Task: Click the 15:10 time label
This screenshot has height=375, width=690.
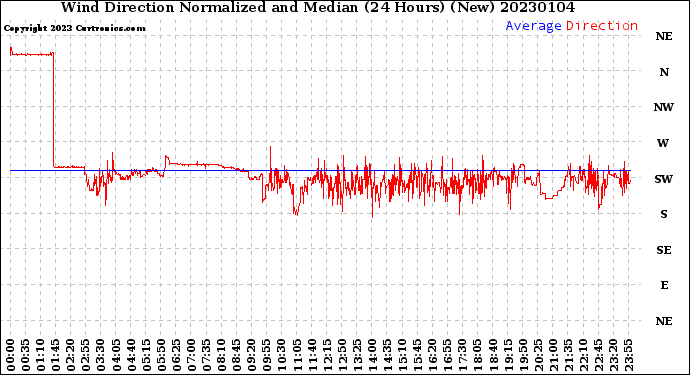Action: pos(402,355)
